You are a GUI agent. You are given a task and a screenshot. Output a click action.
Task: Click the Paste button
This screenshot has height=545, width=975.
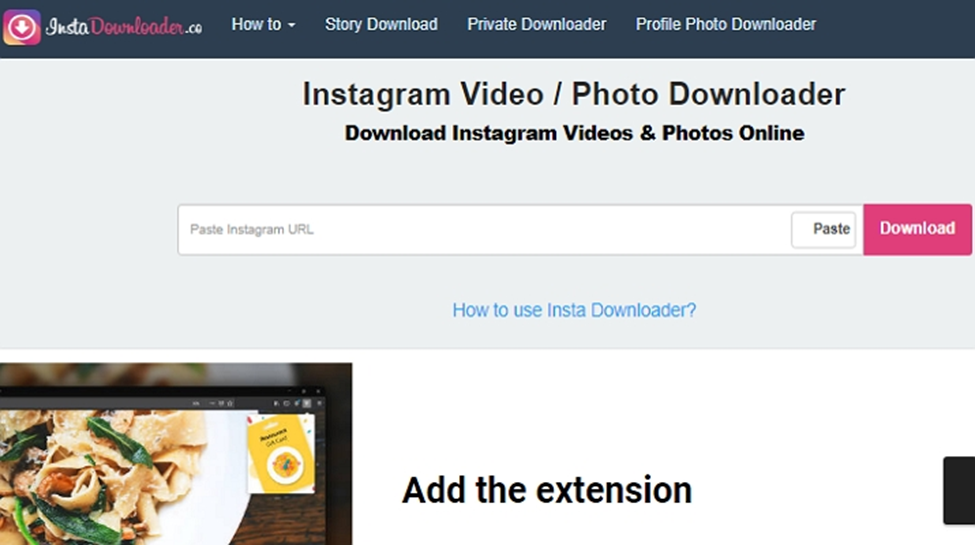tap(824, 230)
